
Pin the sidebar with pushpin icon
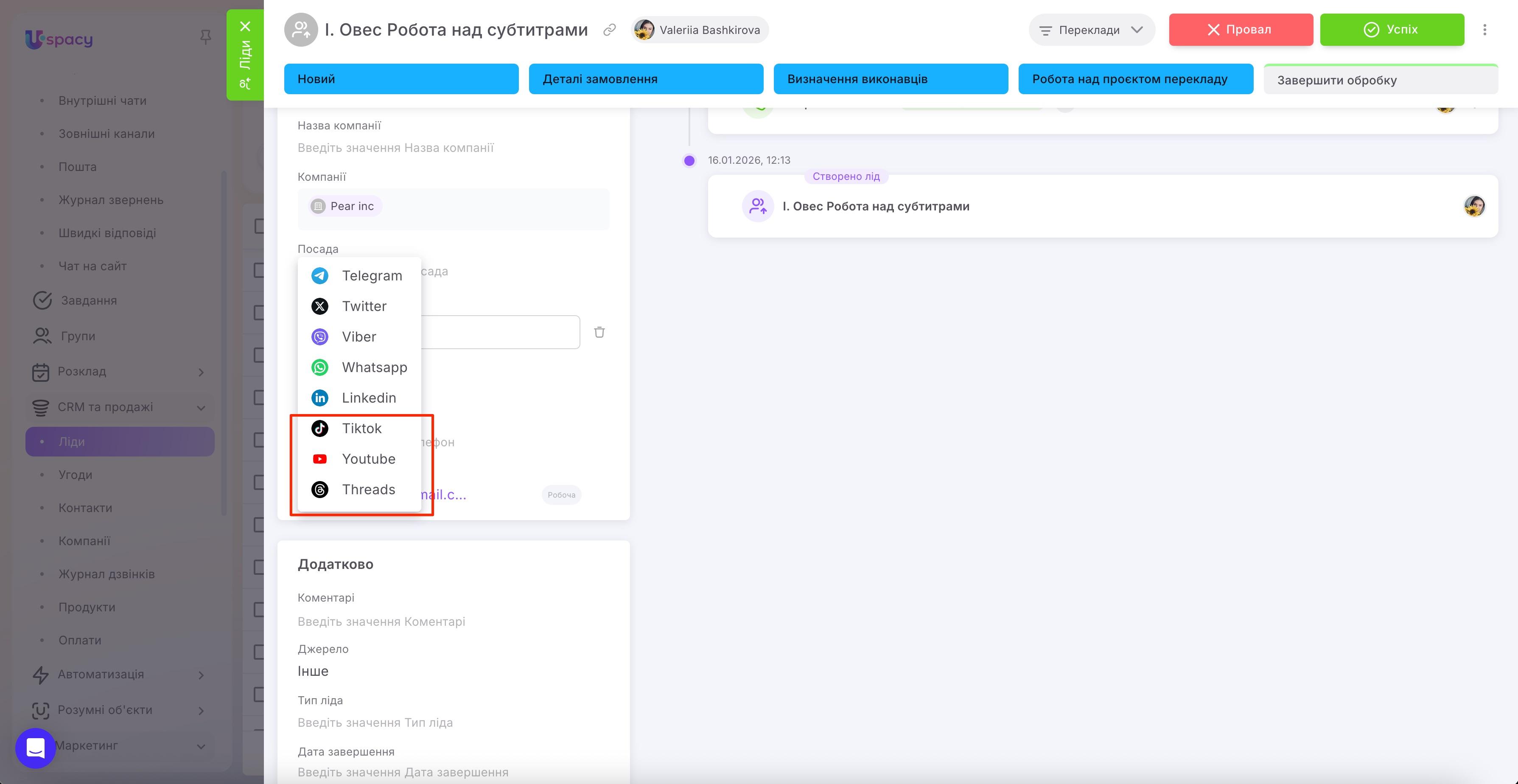pos(206,38)
